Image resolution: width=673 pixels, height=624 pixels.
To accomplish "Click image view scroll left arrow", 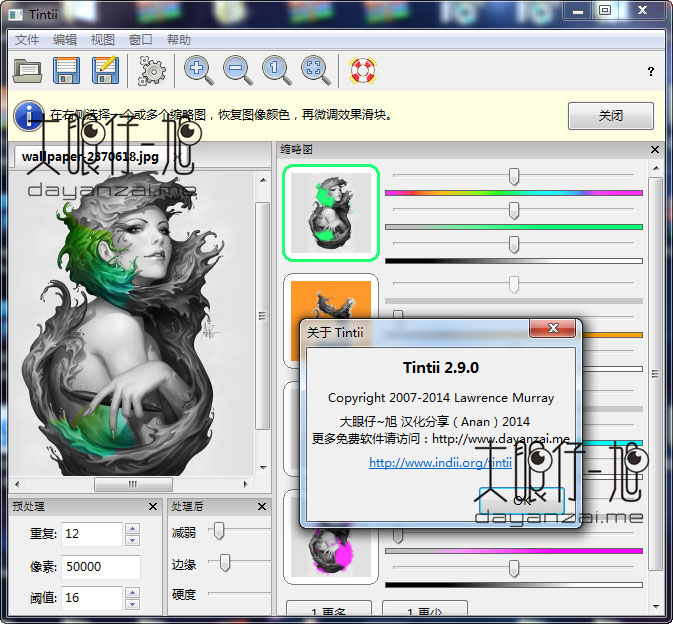I will tap(17, 484).
